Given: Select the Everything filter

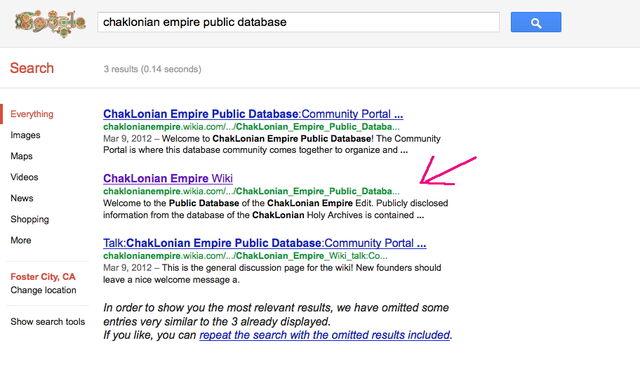Looking at the screenshot, I should (32, 114).
